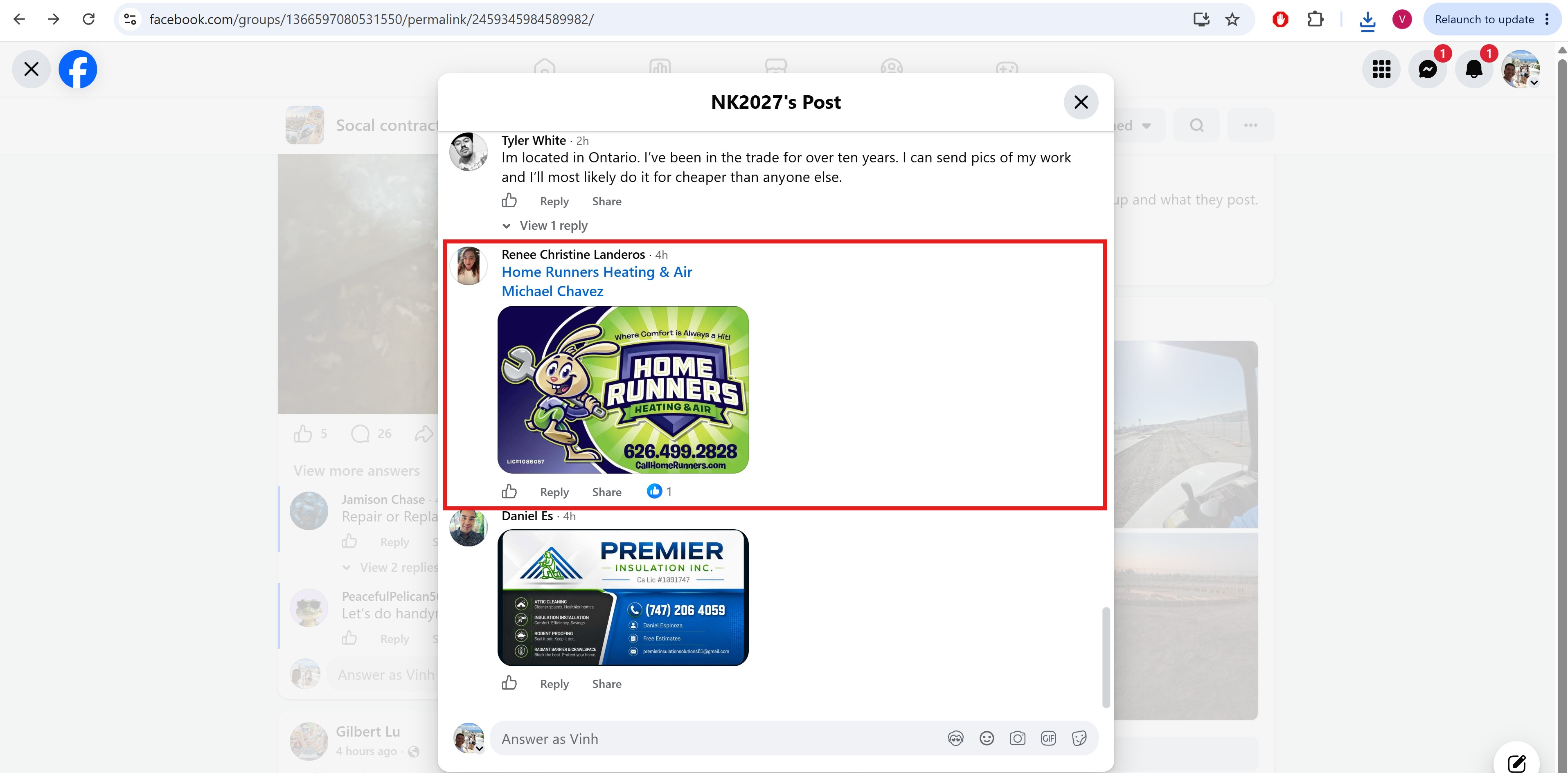Click the Facebook logo
The width and height of the screenshot is (1568, 773).
[x=78, y=69]
